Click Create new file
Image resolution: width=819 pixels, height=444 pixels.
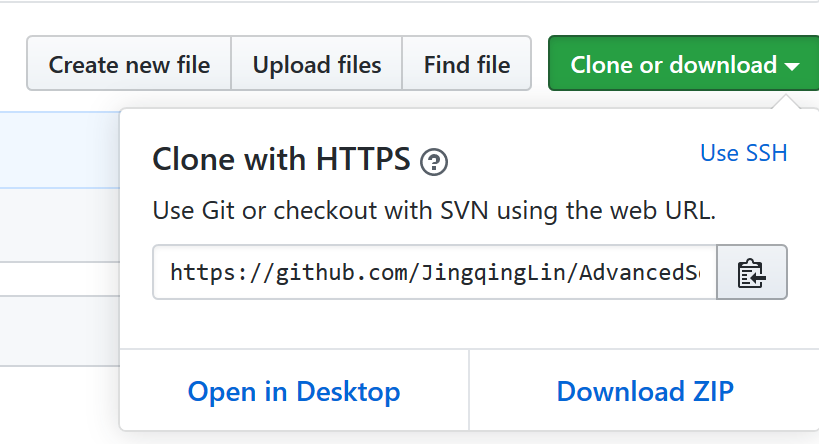(x=129, y=63)
